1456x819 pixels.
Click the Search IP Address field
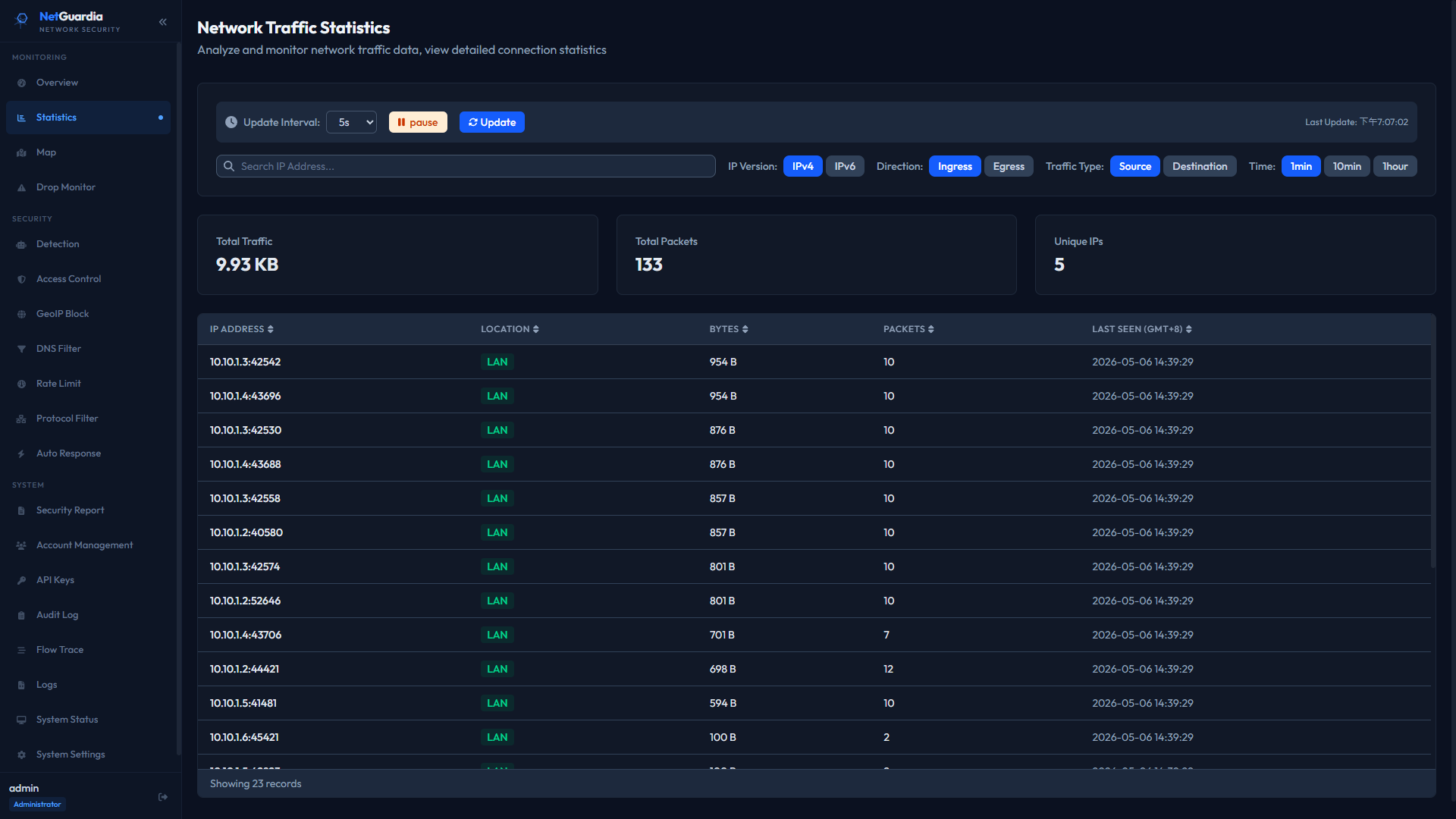point(466,166)
